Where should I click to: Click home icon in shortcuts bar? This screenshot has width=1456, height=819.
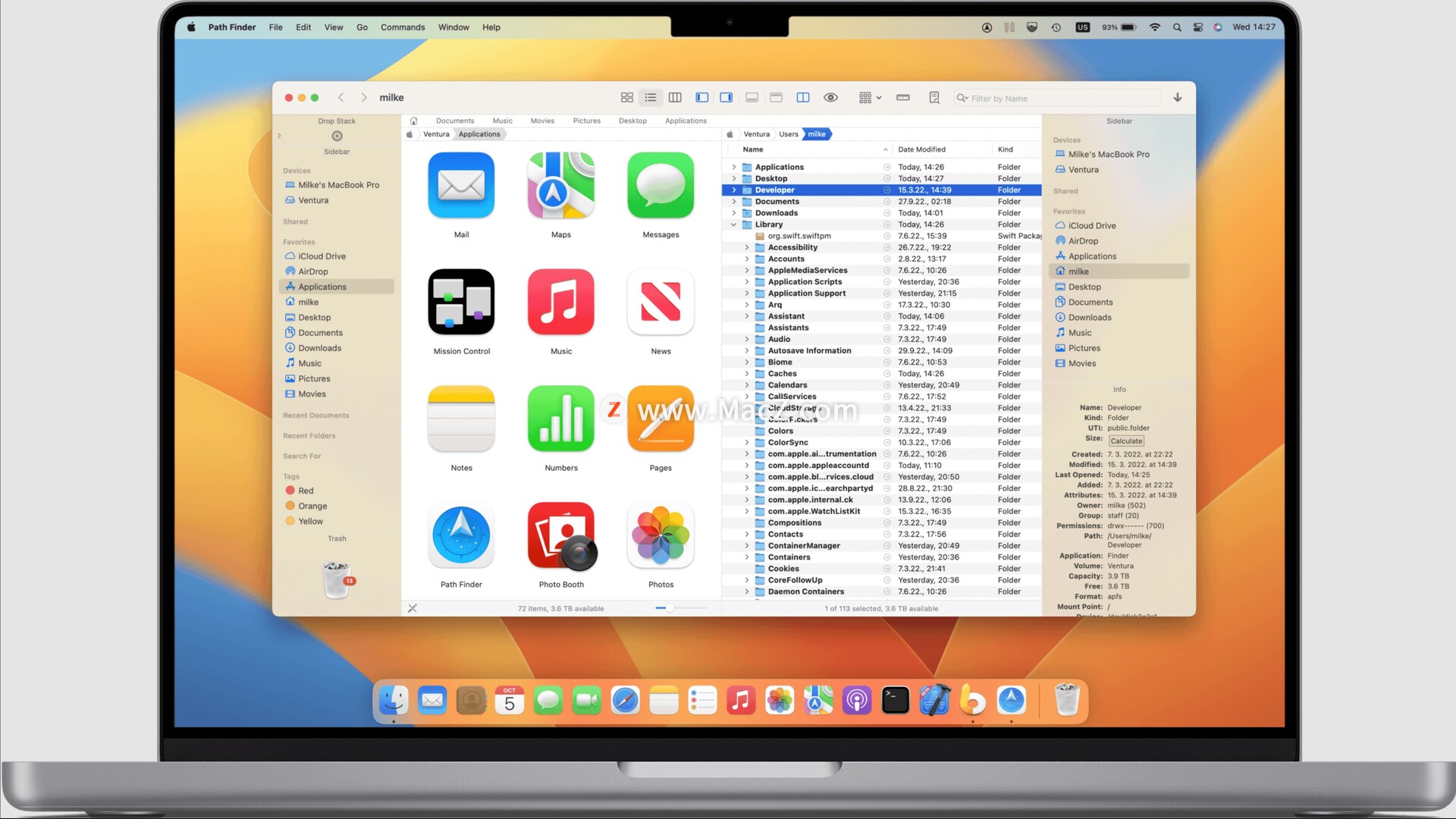point(413,121)
